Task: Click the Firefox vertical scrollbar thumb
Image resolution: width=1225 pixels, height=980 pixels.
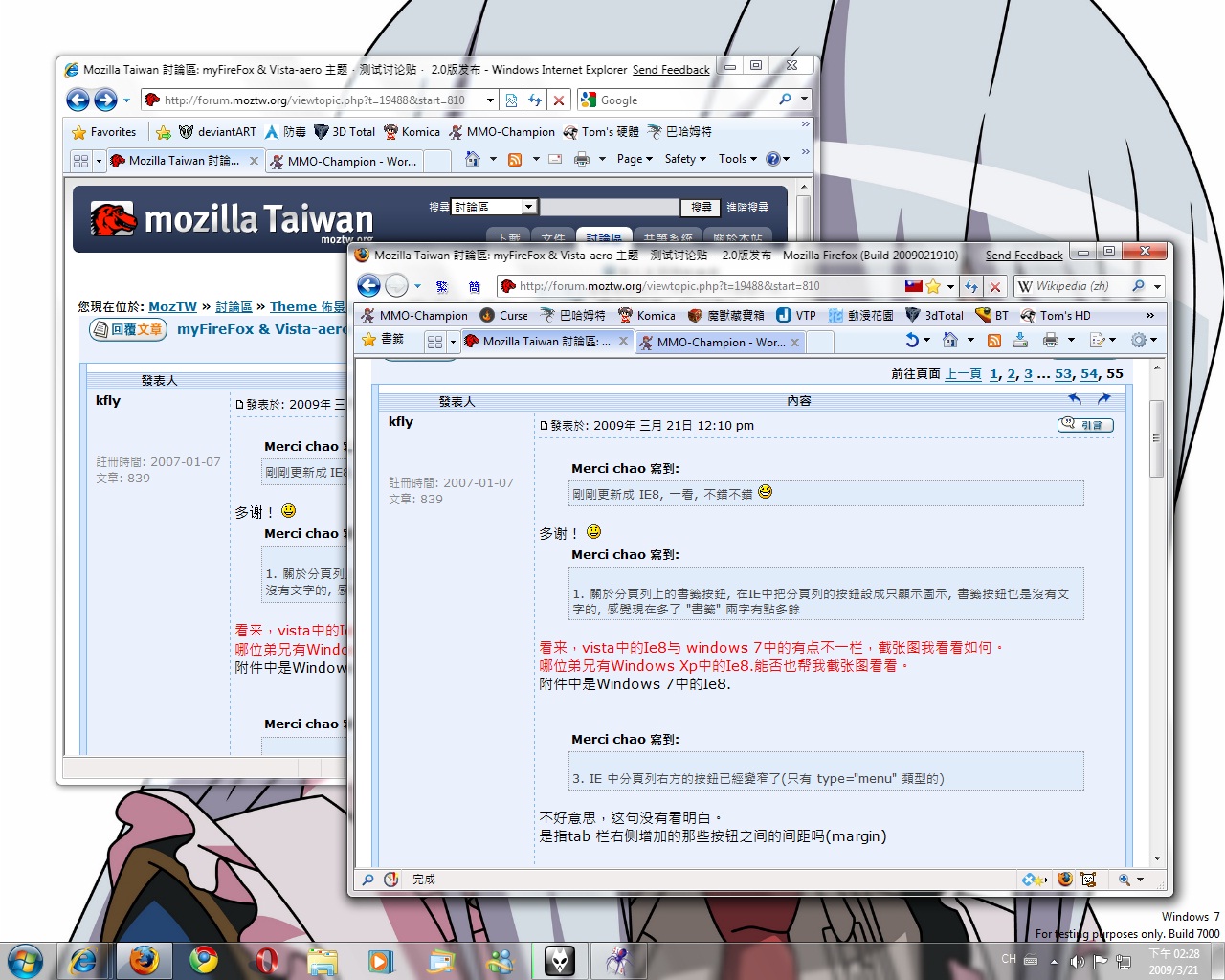Action: pos(1156,438)
